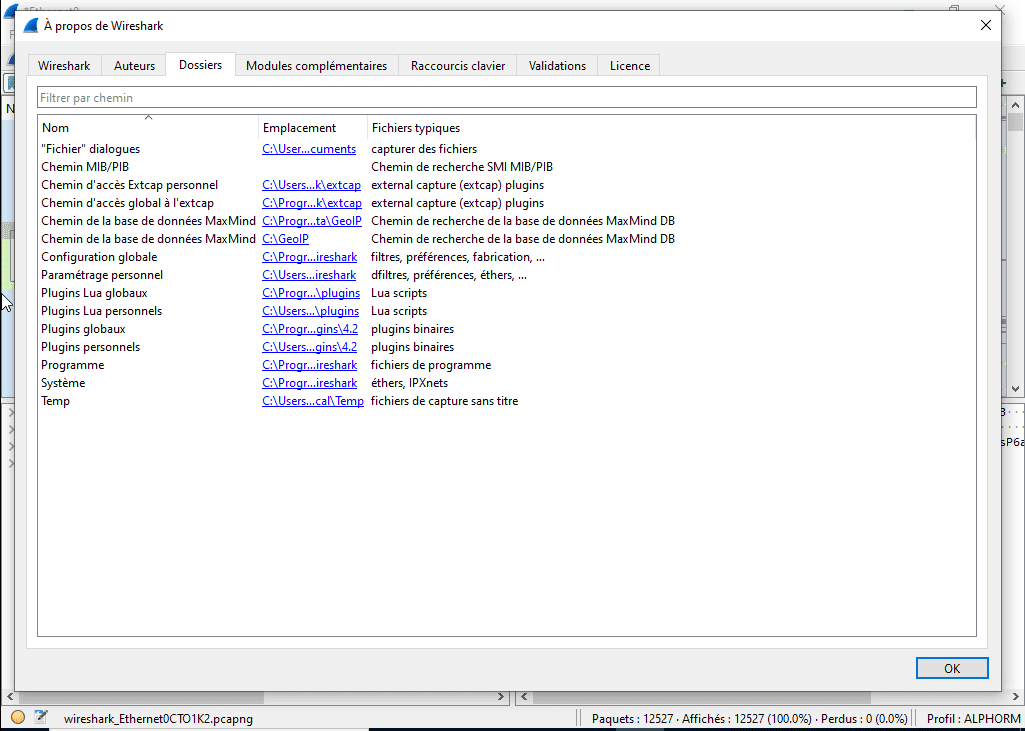This screenshot has height=731, width=1025.
Task: Click the "éthers, IPXnets" description
Action: pyautogui.click(x=409, y=383)
